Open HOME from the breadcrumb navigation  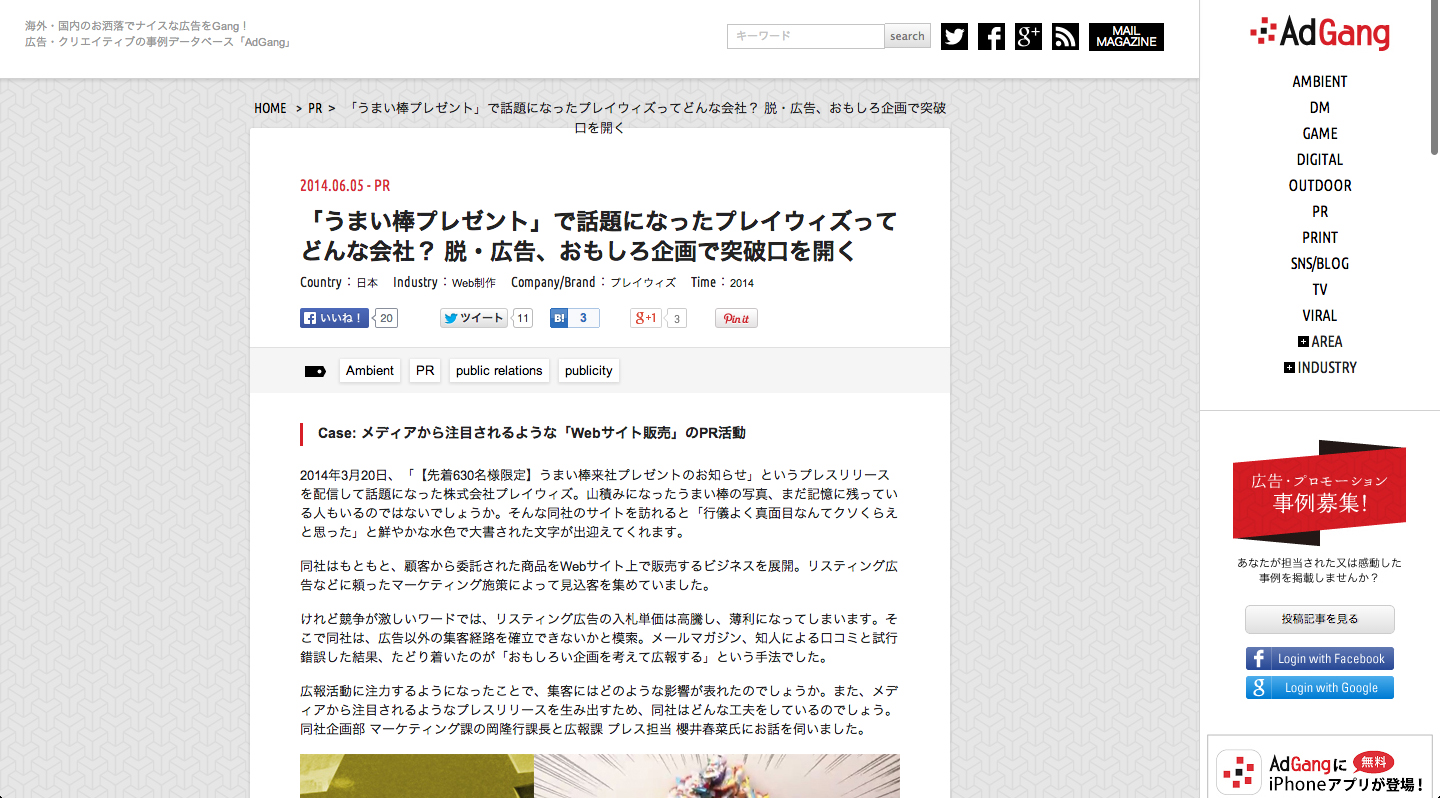[x=270, y=108]
